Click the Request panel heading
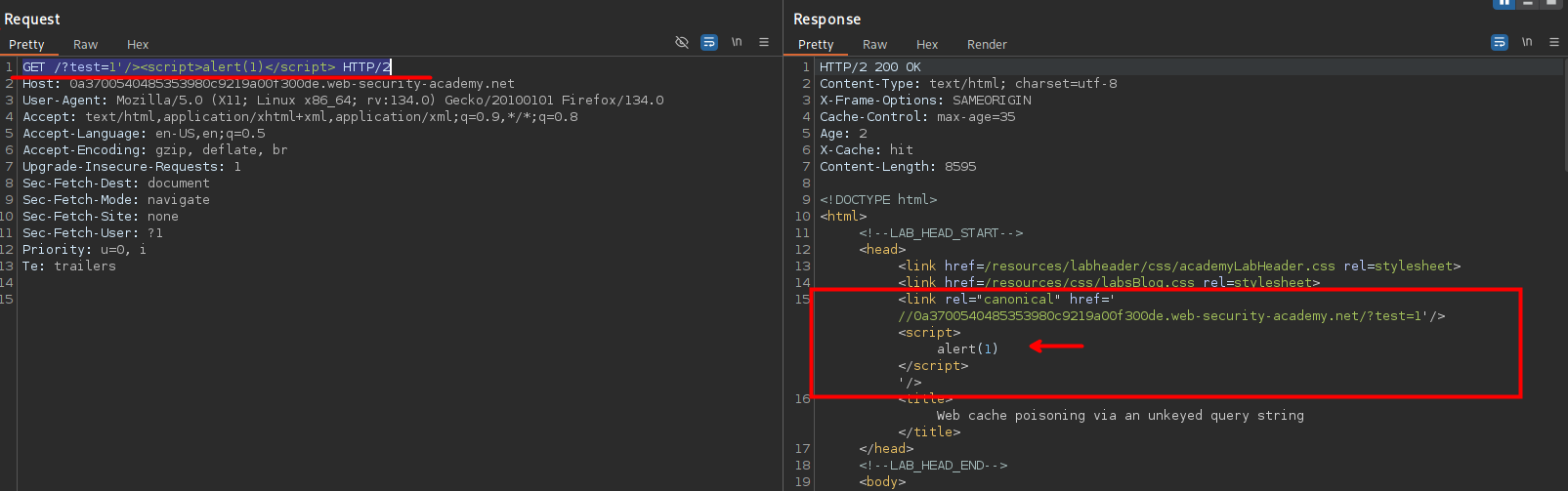Viewport: 1568px width, 491px height. [x=32, y=19]
